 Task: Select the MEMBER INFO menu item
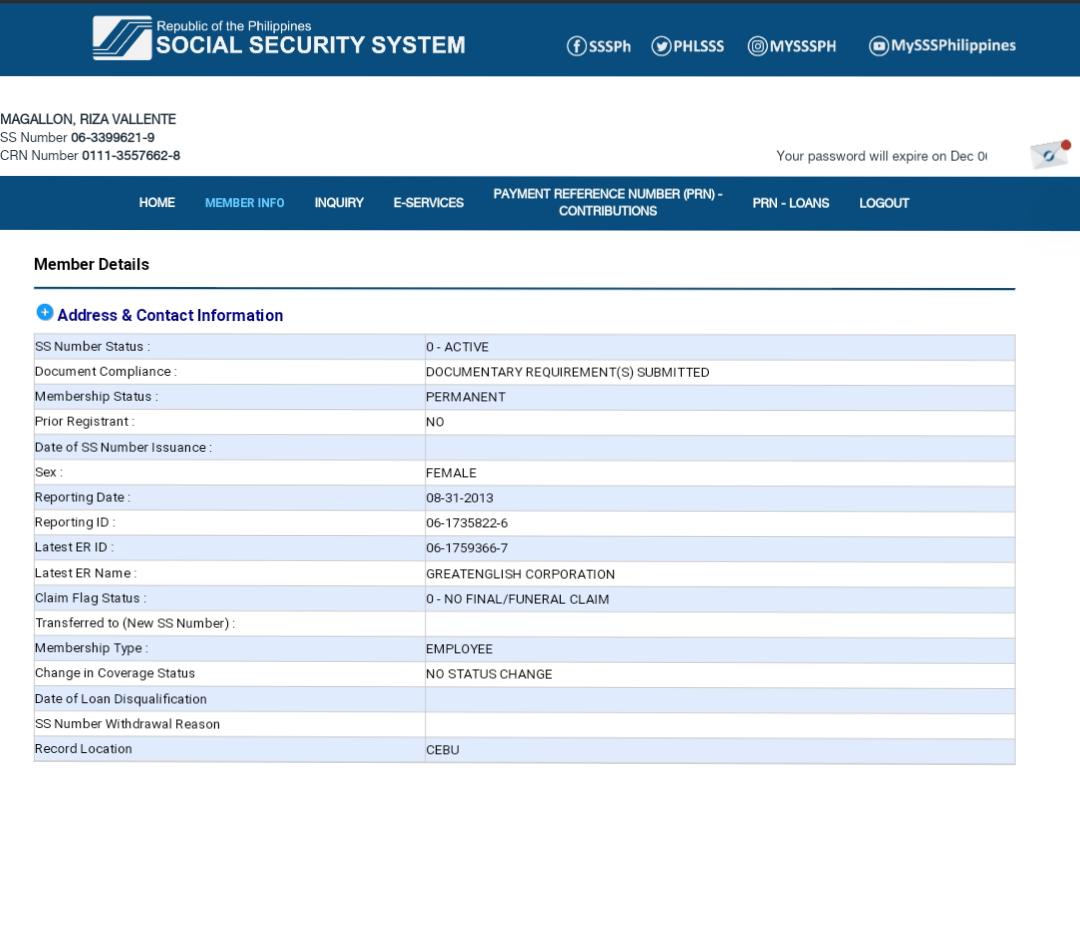point(244,203)
